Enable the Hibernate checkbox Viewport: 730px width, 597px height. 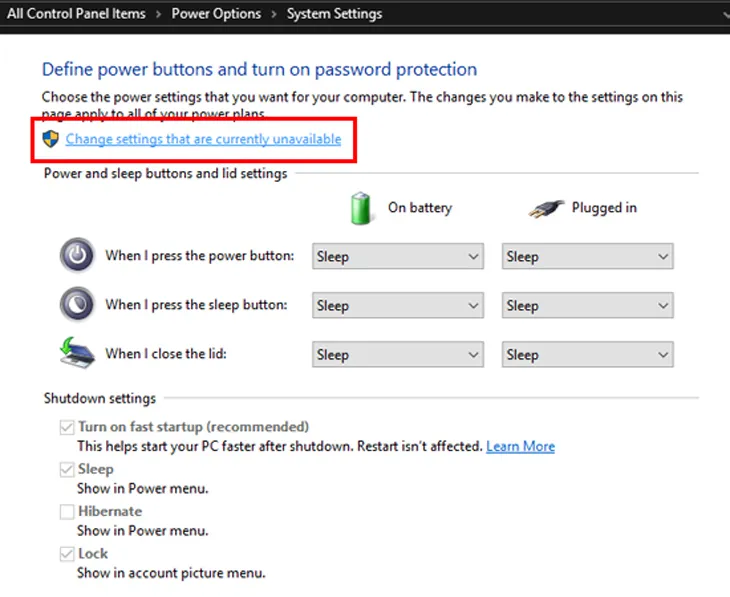coord(67,511)
